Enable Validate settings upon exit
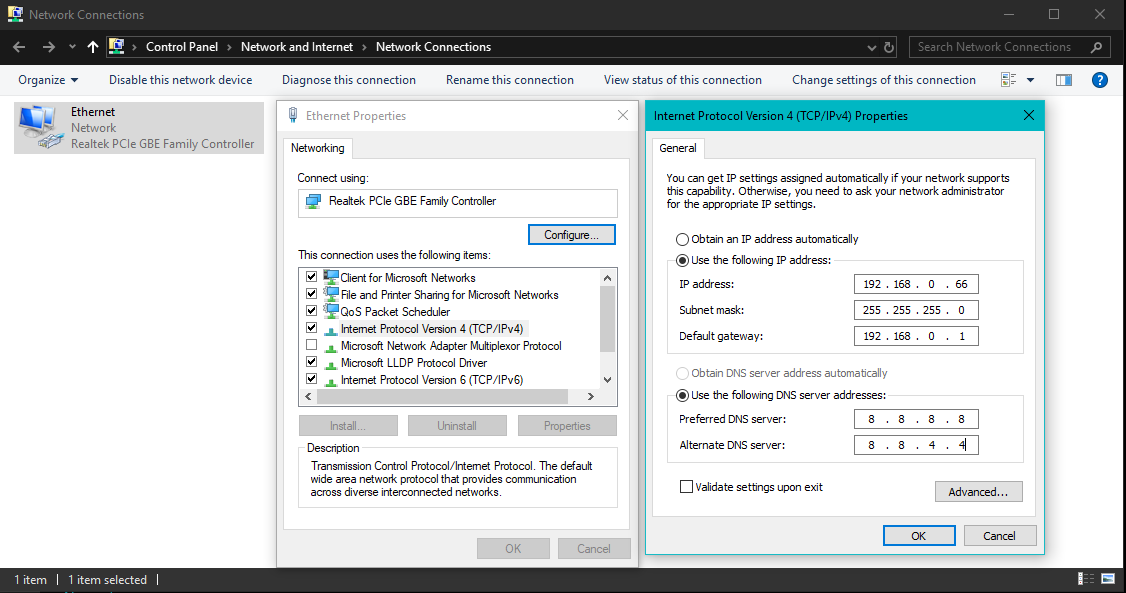The height and width of the screenshot is (593, 1126). (x=687, y=487)
